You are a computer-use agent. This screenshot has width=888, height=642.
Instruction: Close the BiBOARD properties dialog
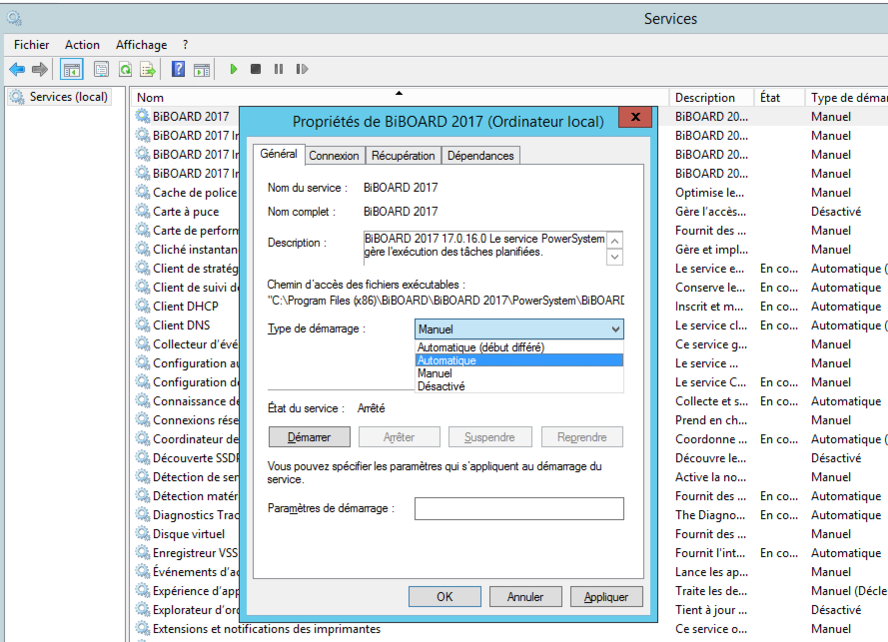[x=635, y=117]
